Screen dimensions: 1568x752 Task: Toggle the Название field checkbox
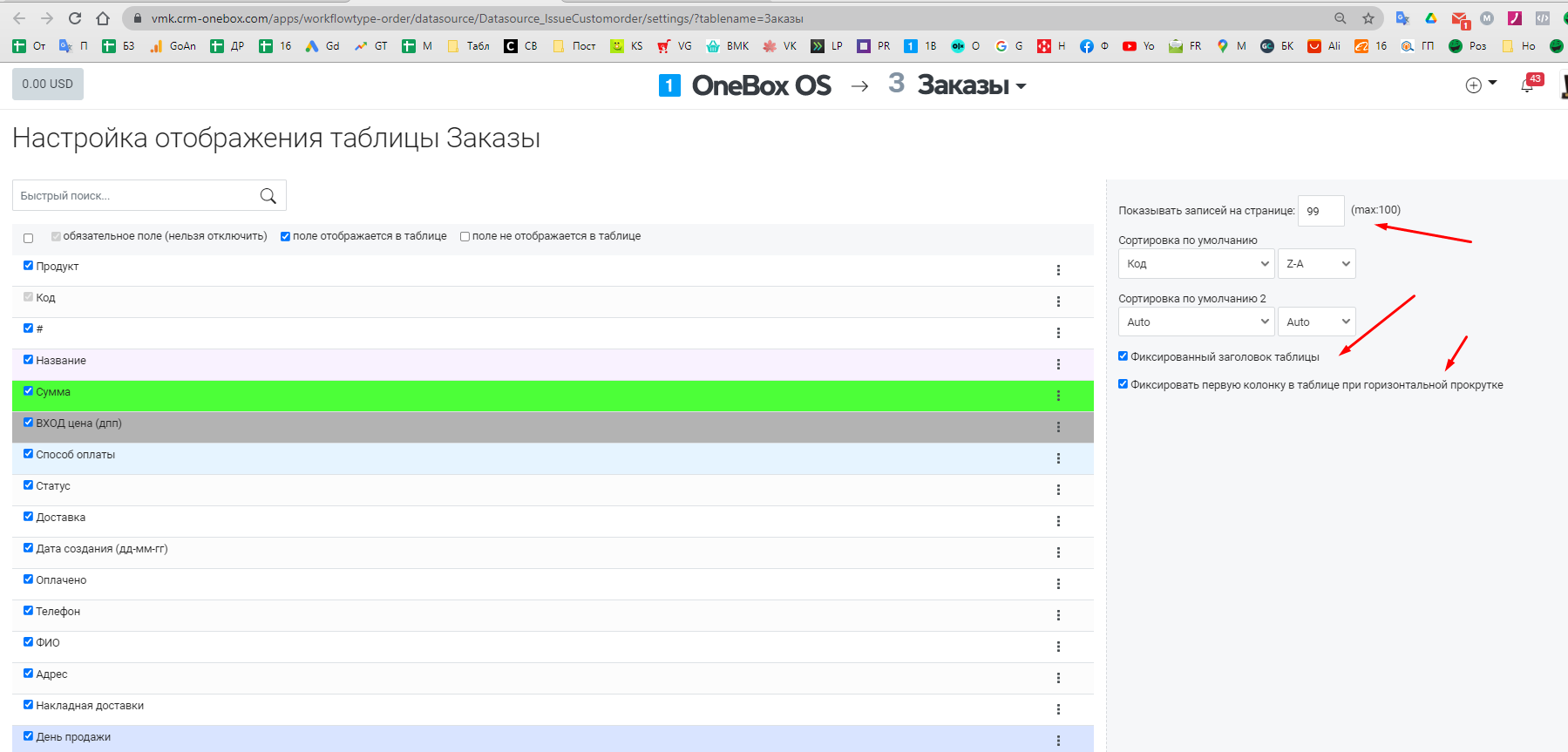click(x=28, y=360)
